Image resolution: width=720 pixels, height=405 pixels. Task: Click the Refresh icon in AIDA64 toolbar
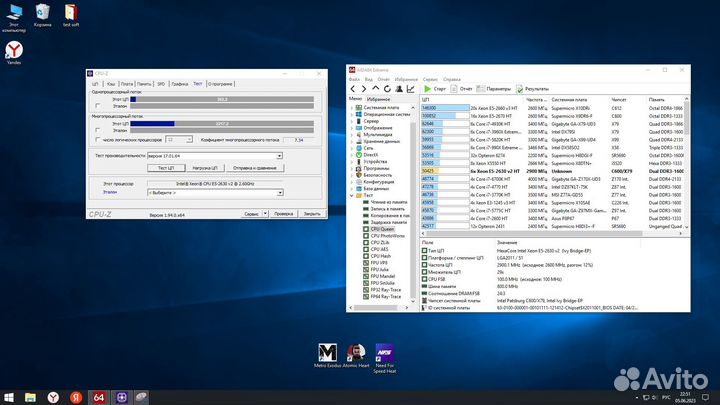tap(387, 89)
